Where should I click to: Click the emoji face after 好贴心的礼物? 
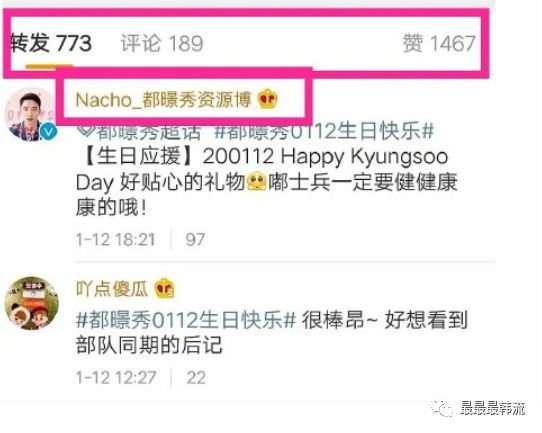point(257,182)
